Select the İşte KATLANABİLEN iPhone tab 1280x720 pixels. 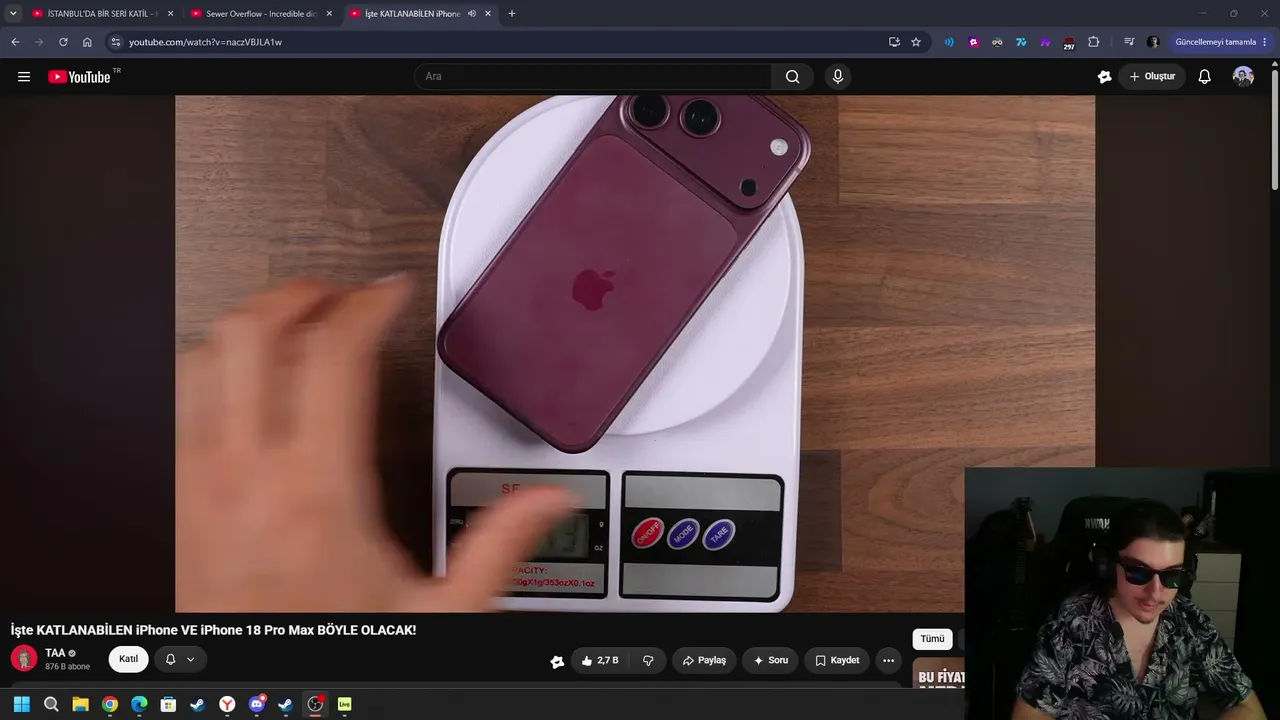[413, 14]
